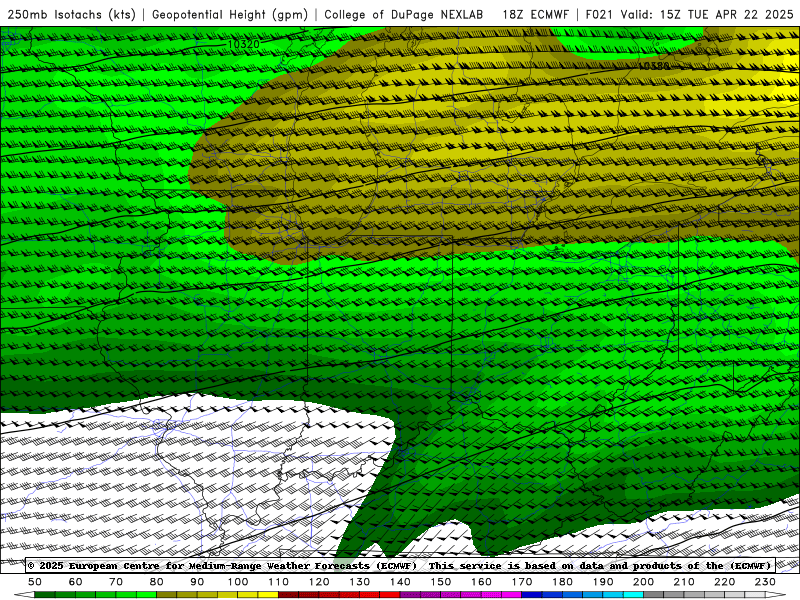The height and width of the screenshot is (600, 800).
Task: Click the 'Valid: 15Z TUE APR 22 2025' text
Action: click(707, 14)
